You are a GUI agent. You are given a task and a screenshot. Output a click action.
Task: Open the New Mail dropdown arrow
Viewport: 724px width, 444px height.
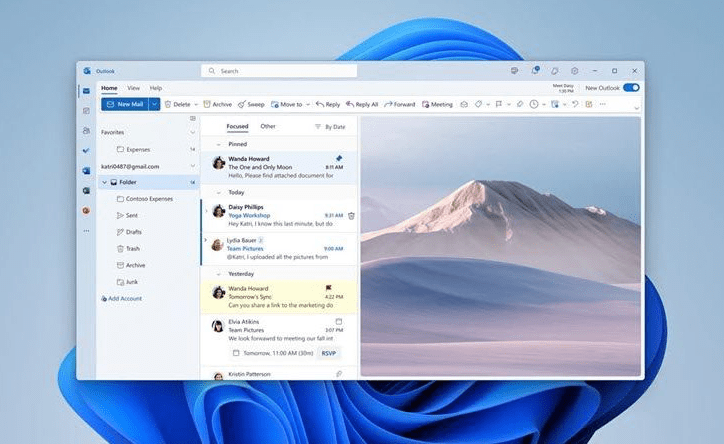pyautogui.click(x=155, y=104)
